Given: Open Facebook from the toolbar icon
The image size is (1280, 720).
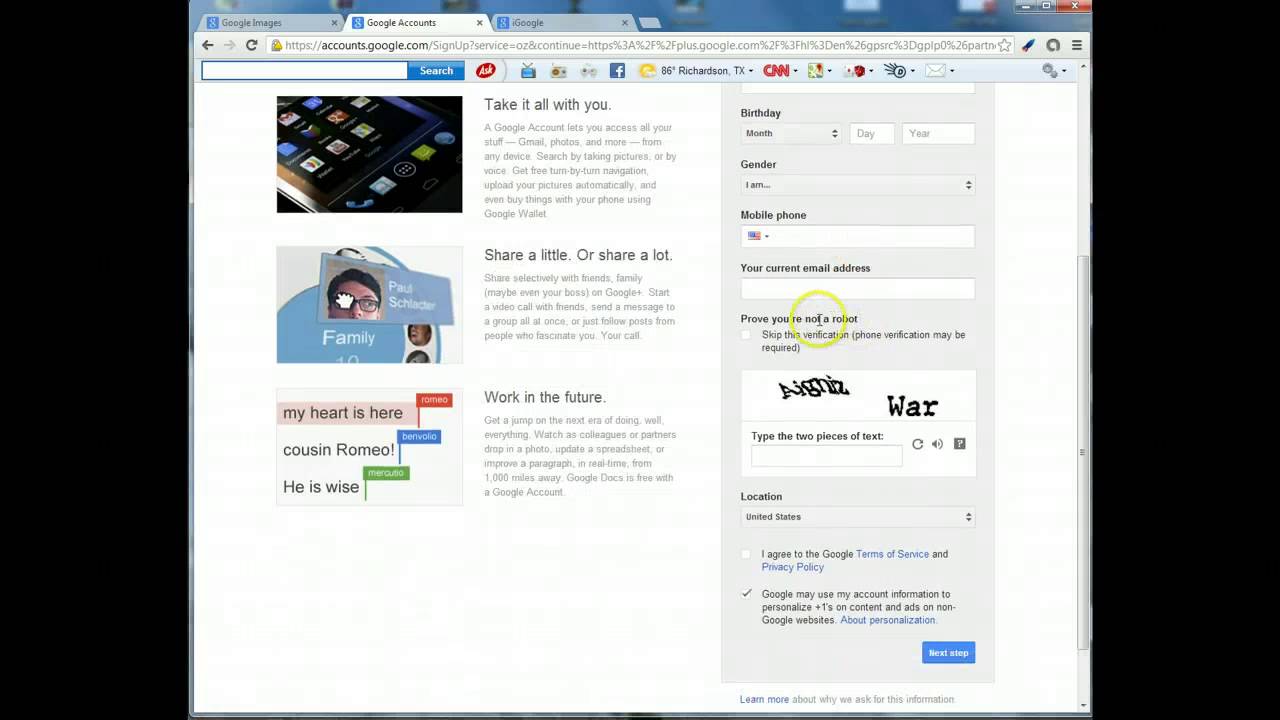Looking at the screenshot, I should coord(617,70).
